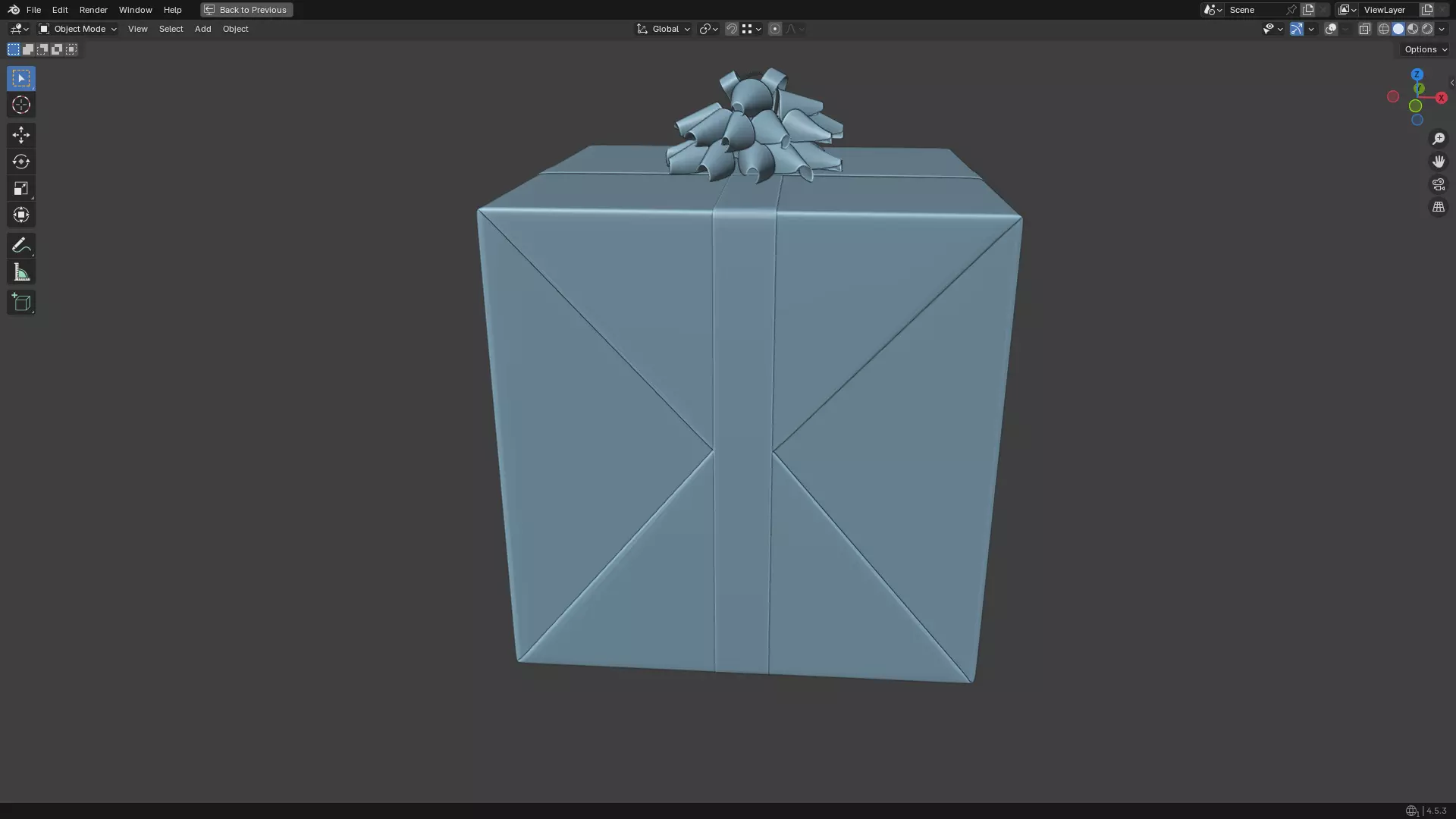Open shading options dropdown arrow
The width and height of the screenshot is (1456, 819).
(x=1442, y=29)
